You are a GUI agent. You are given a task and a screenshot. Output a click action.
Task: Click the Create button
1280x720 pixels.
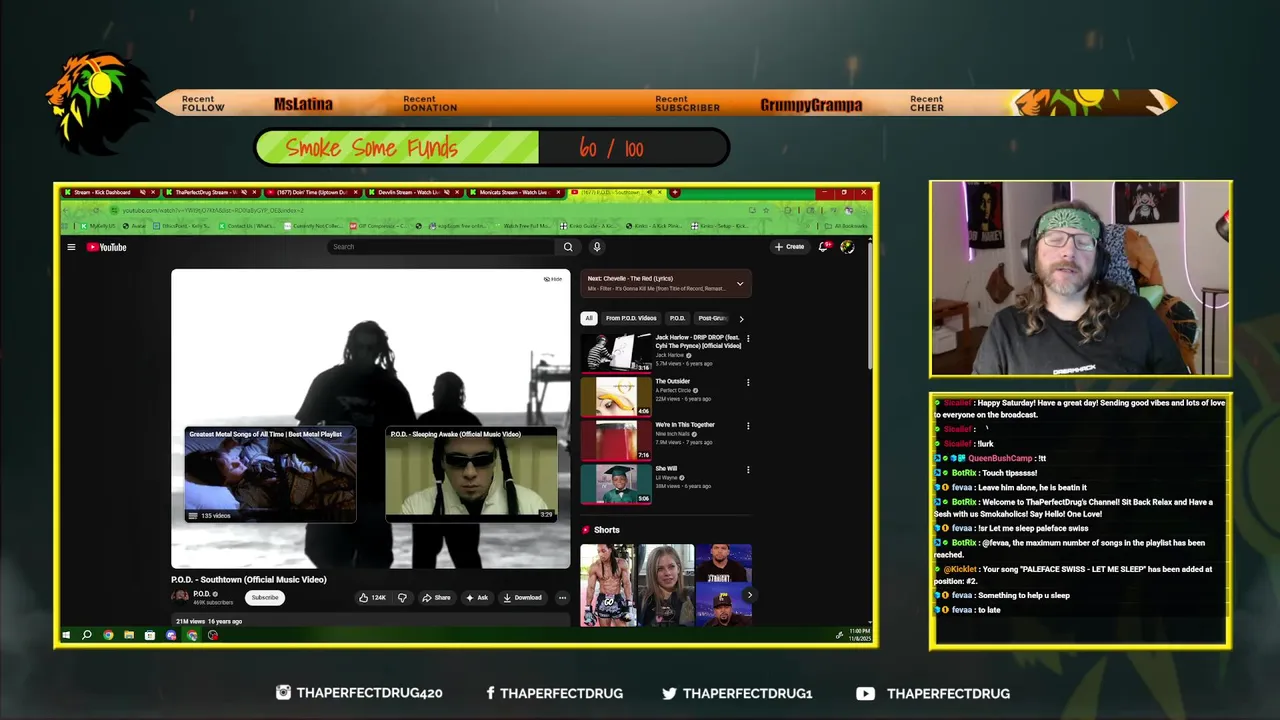pyautogui.click(x=789, y=247)
